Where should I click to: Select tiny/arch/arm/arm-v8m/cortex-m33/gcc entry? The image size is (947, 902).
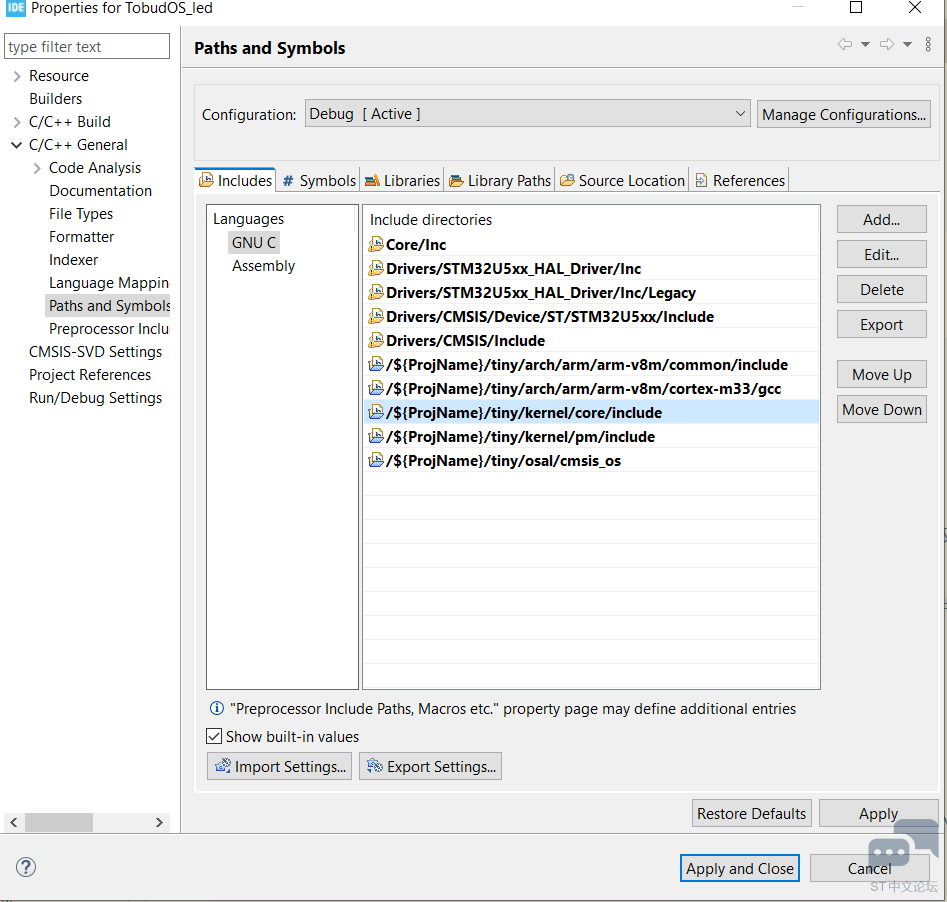pos(592,388)
